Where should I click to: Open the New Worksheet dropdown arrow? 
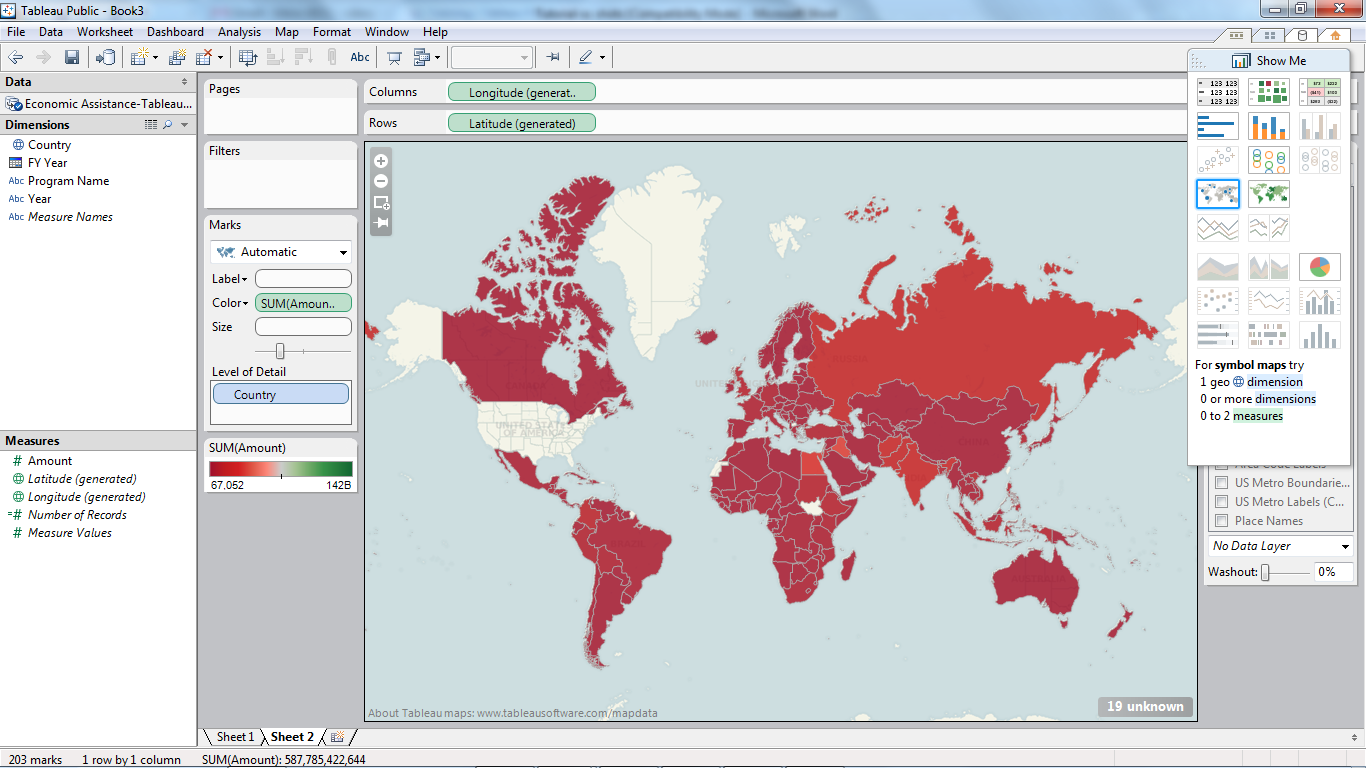155,57
